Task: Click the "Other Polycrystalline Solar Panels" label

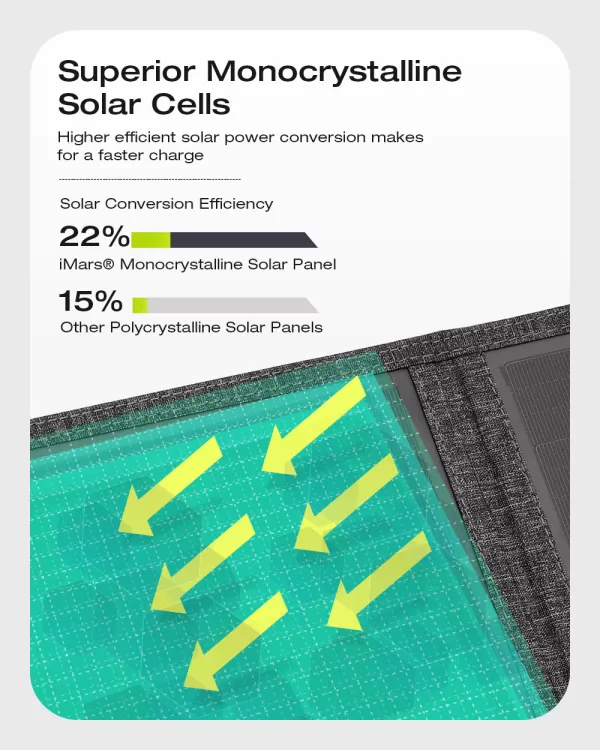Action: [191, 327]
